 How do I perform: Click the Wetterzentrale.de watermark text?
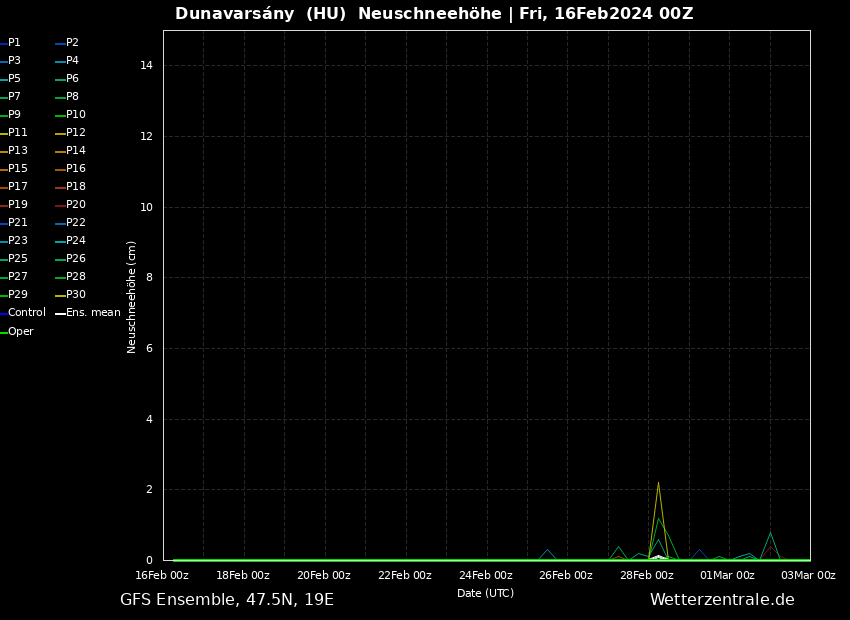[722, 600]
